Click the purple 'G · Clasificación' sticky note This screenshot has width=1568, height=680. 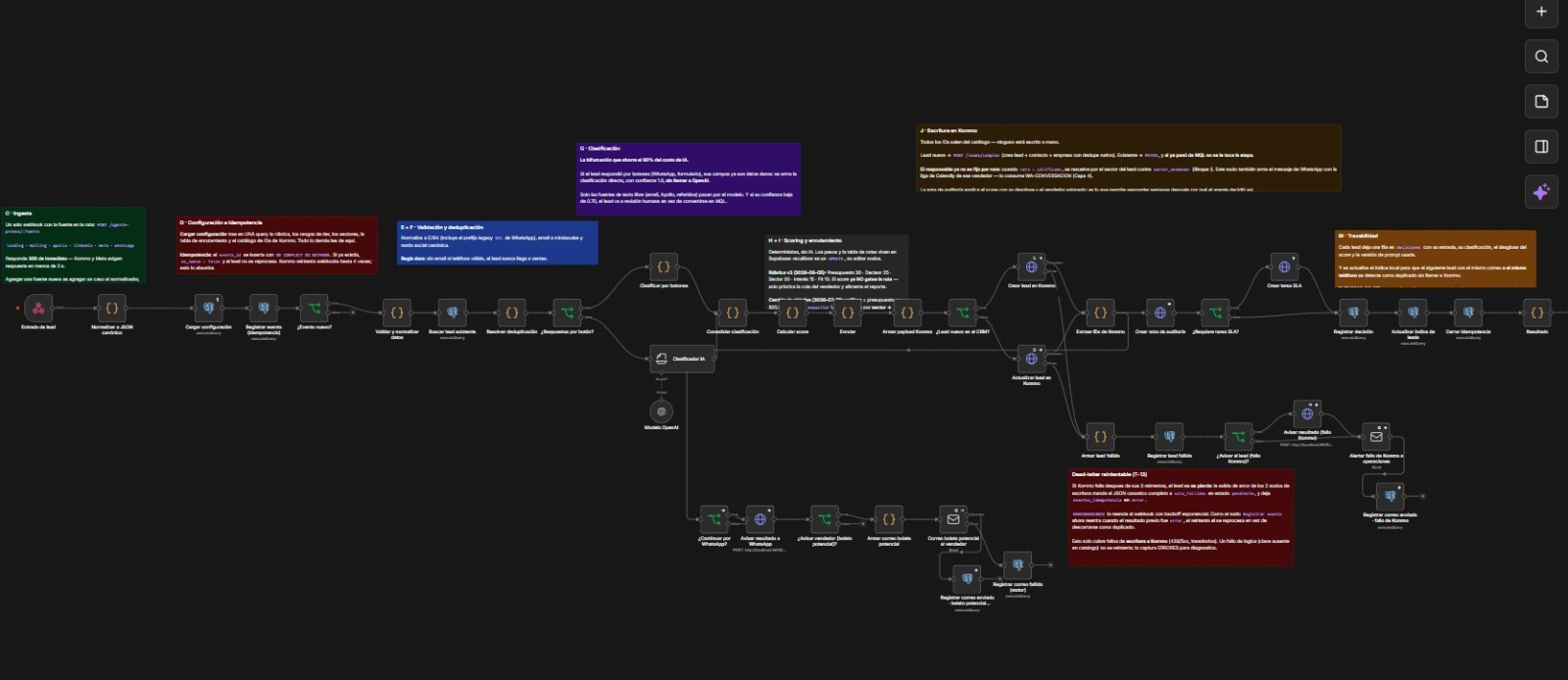tap(689, 178)
